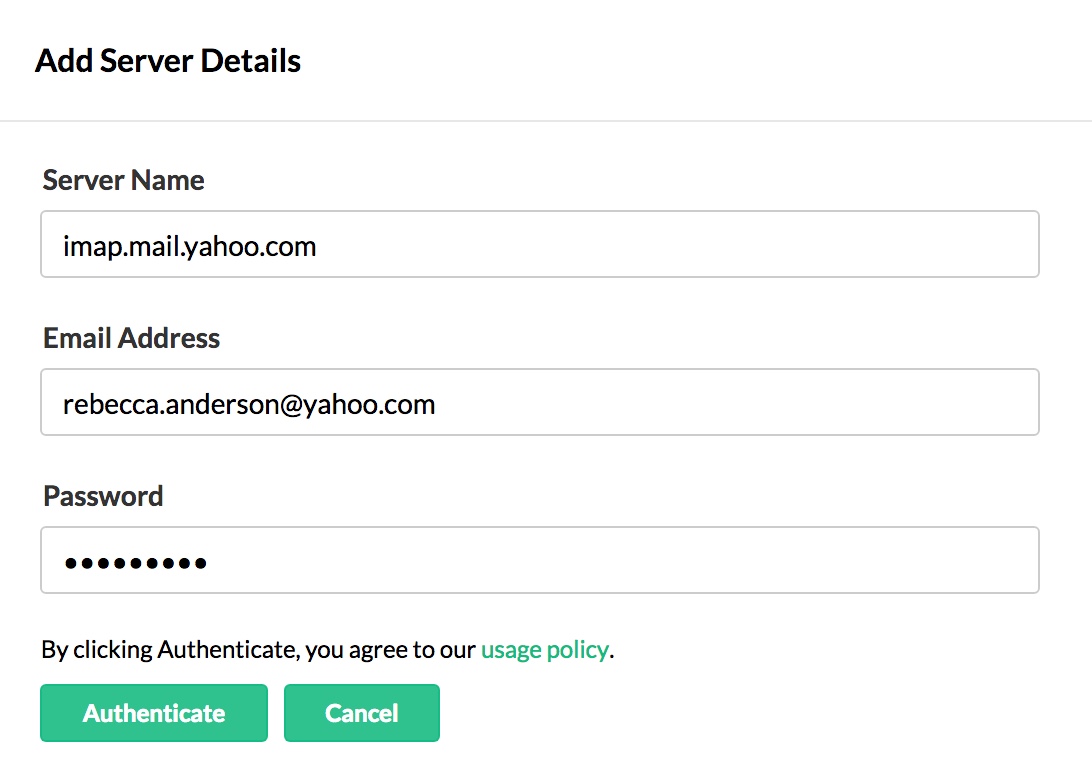Click the Authenticate button
1092x784 pixels.
(x=154, y=713)
